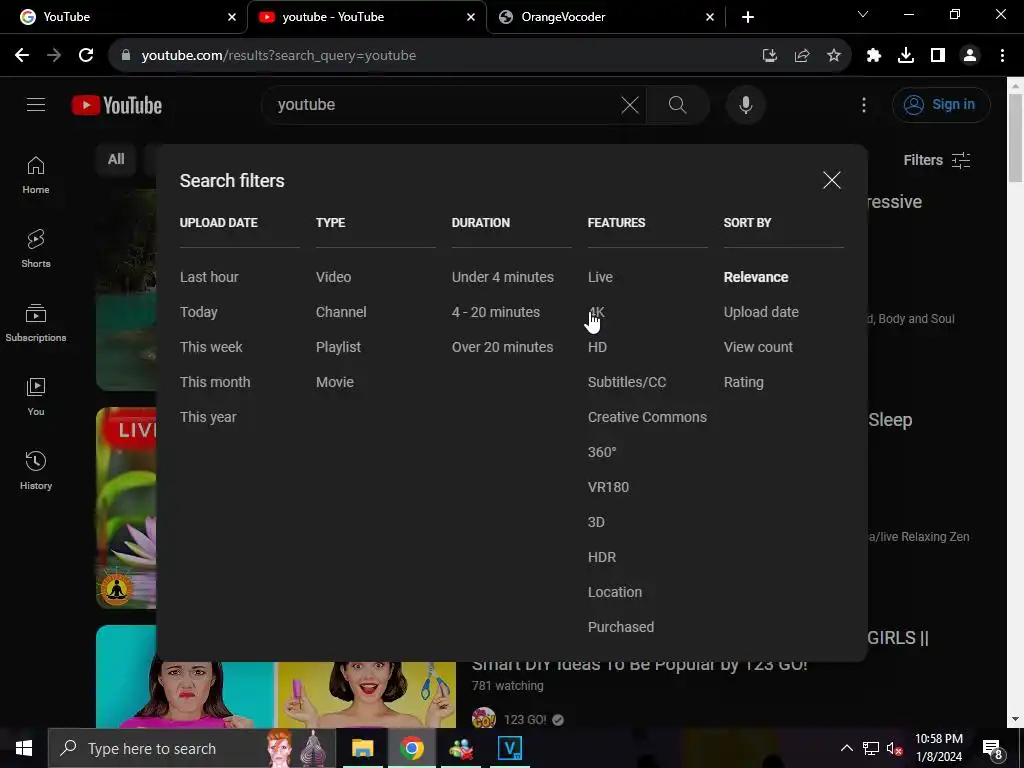The image size is (1024, 768).
Task: Set type filter to Playlist
Action: (x=338, y=347)
